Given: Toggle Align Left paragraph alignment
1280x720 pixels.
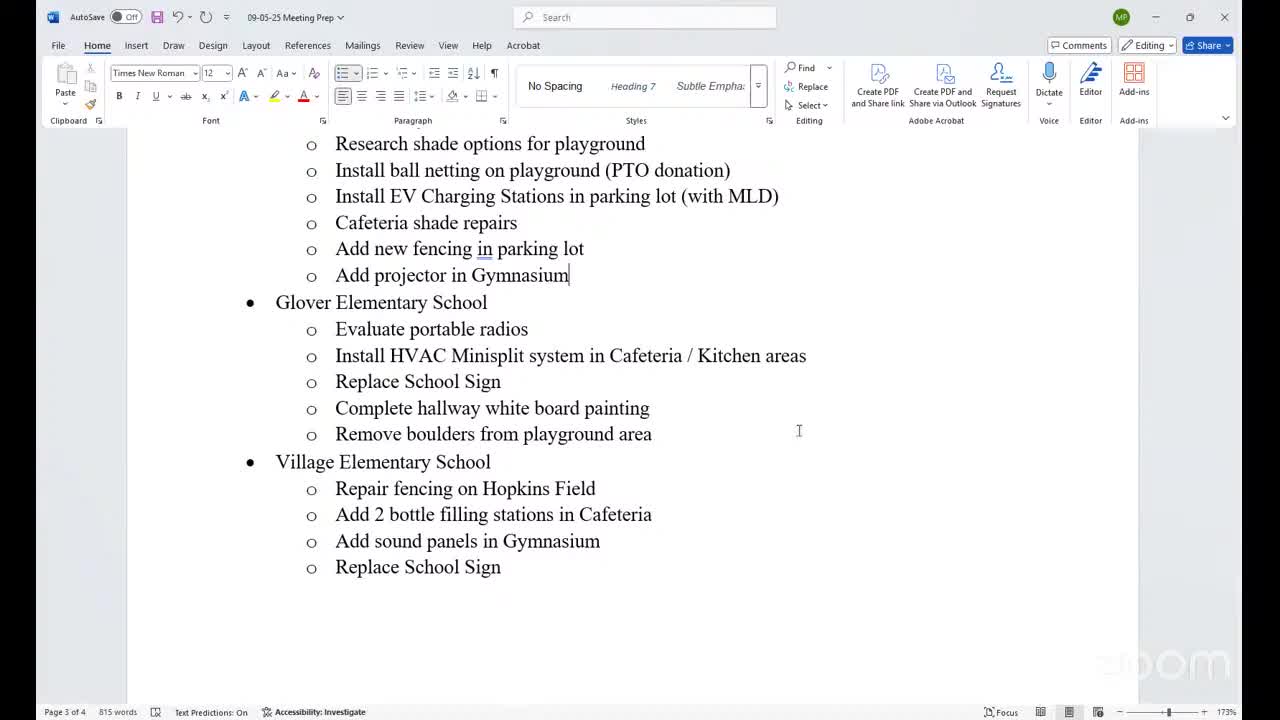Looking at the screenshot, I should tap(343, 96).
